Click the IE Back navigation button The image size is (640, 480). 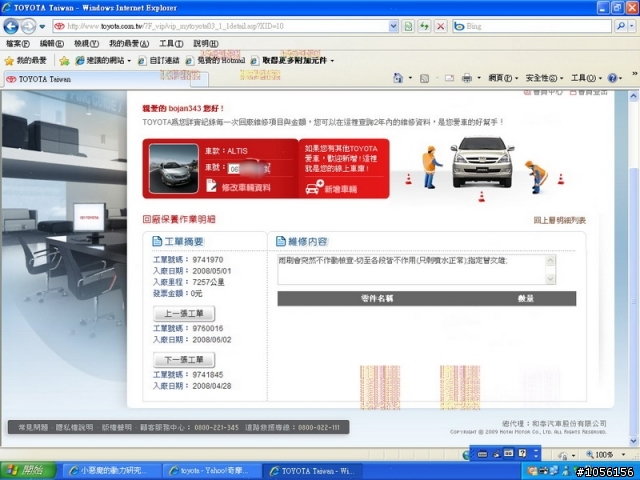coord(11,27)
